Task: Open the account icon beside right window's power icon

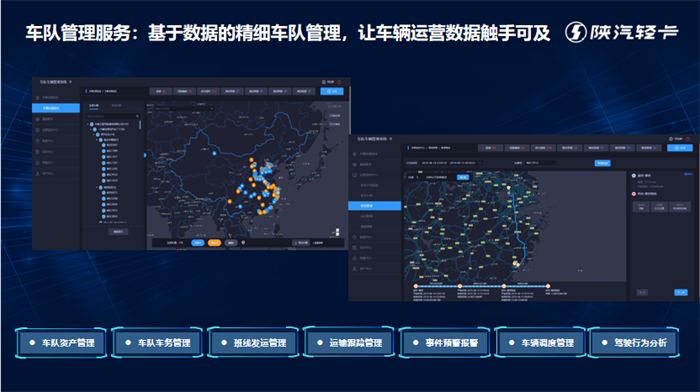Action: click(671, 139)
